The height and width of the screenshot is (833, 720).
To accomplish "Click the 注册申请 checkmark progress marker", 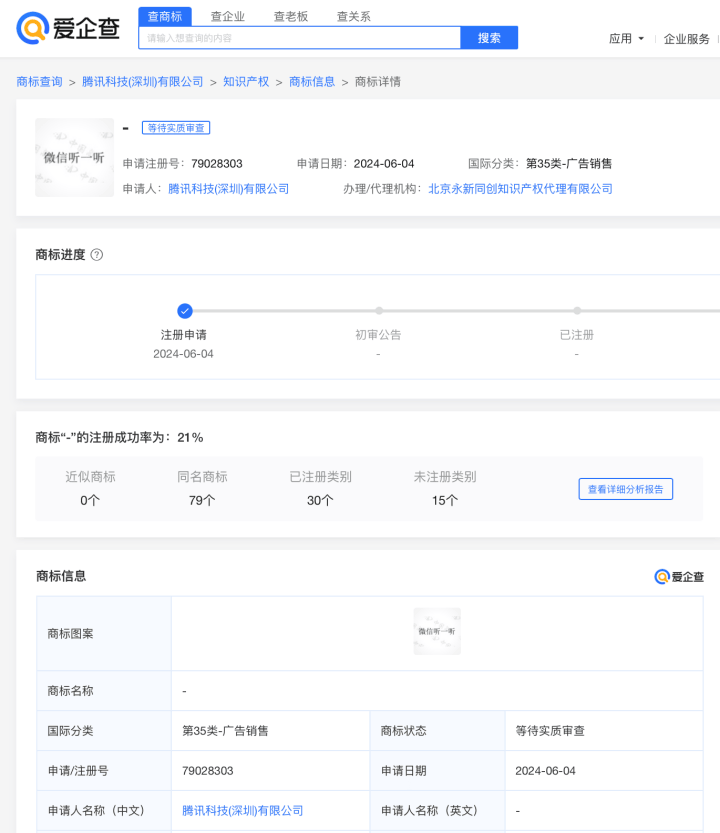I will coord(184,311).
